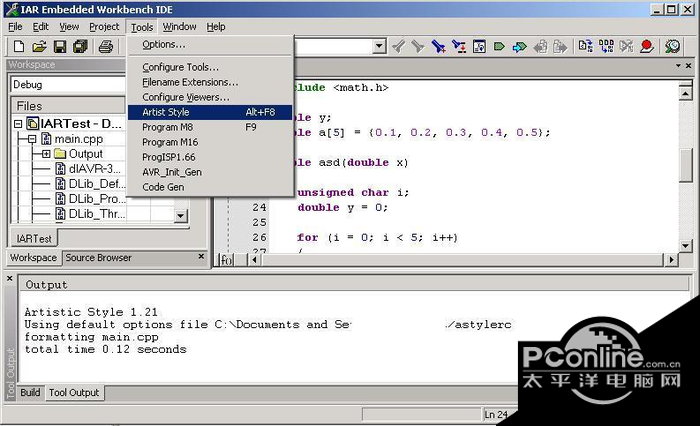The image size is (700, 426).
Task: Click the editor vertical scroll up arrow
Action: coord(685,93)
